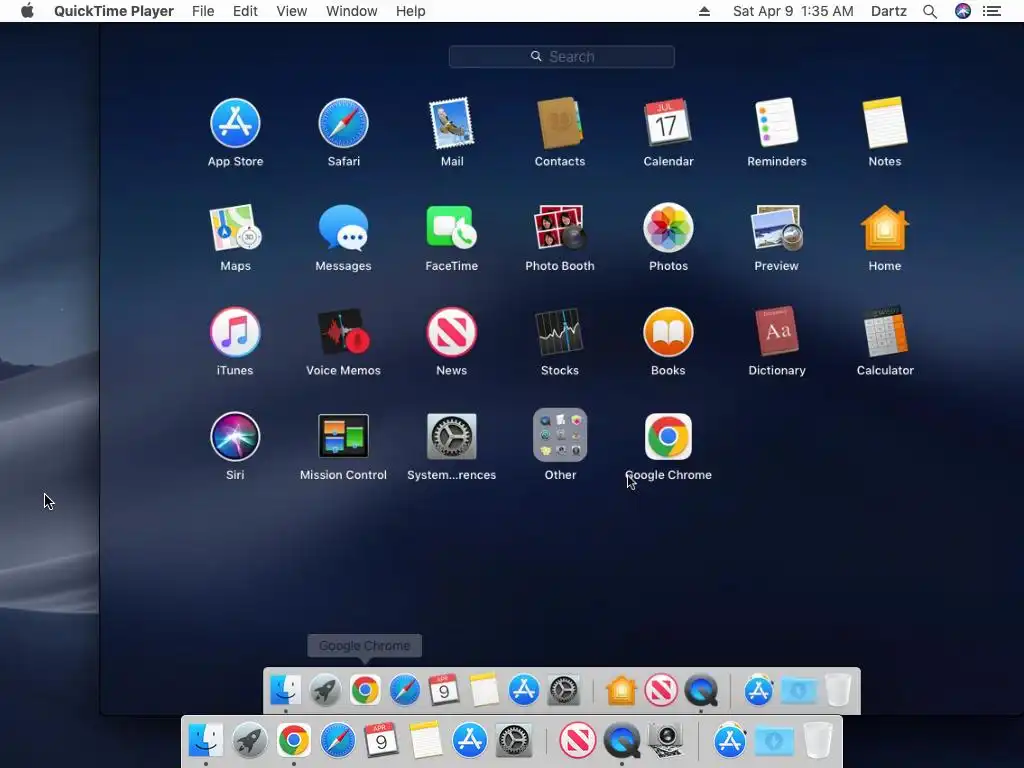Open Mail in Launchpad
Viewport: 1024px width, 768px height.
pos(452,123)
